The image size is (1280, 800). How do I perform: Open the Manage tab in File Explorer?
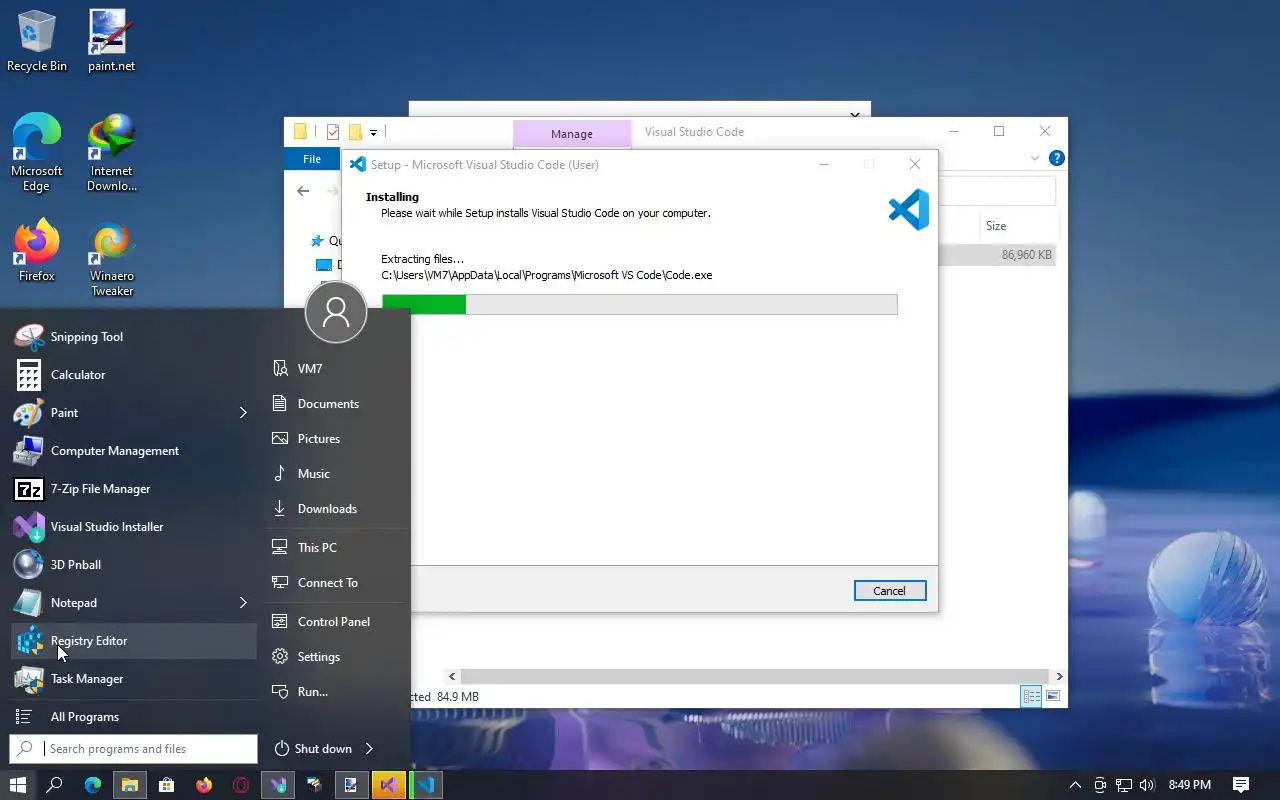(572, 134)
